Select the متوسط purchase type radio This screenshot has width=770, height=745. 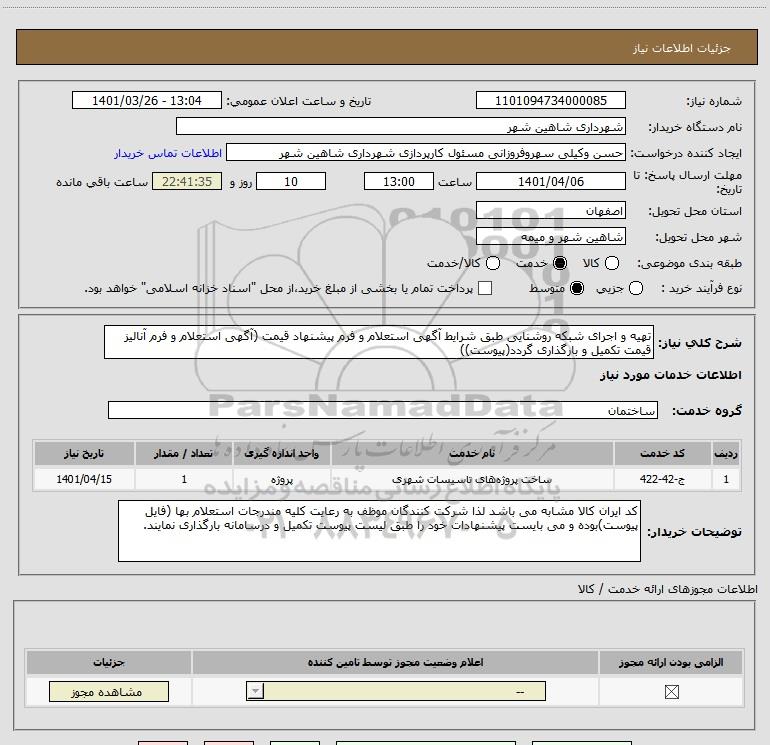point(577,288)
